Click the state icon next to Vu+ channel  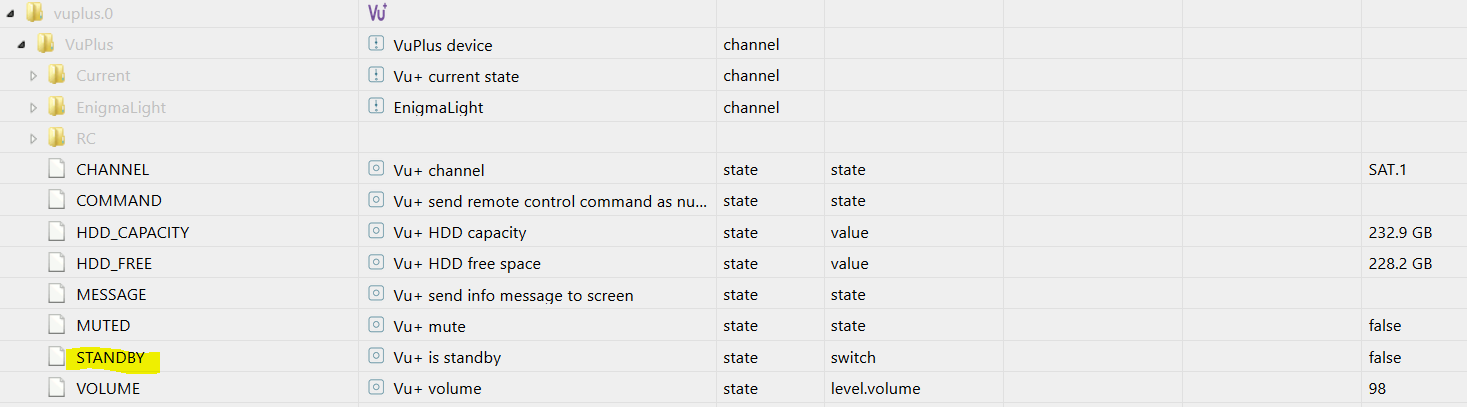(376, 169)
